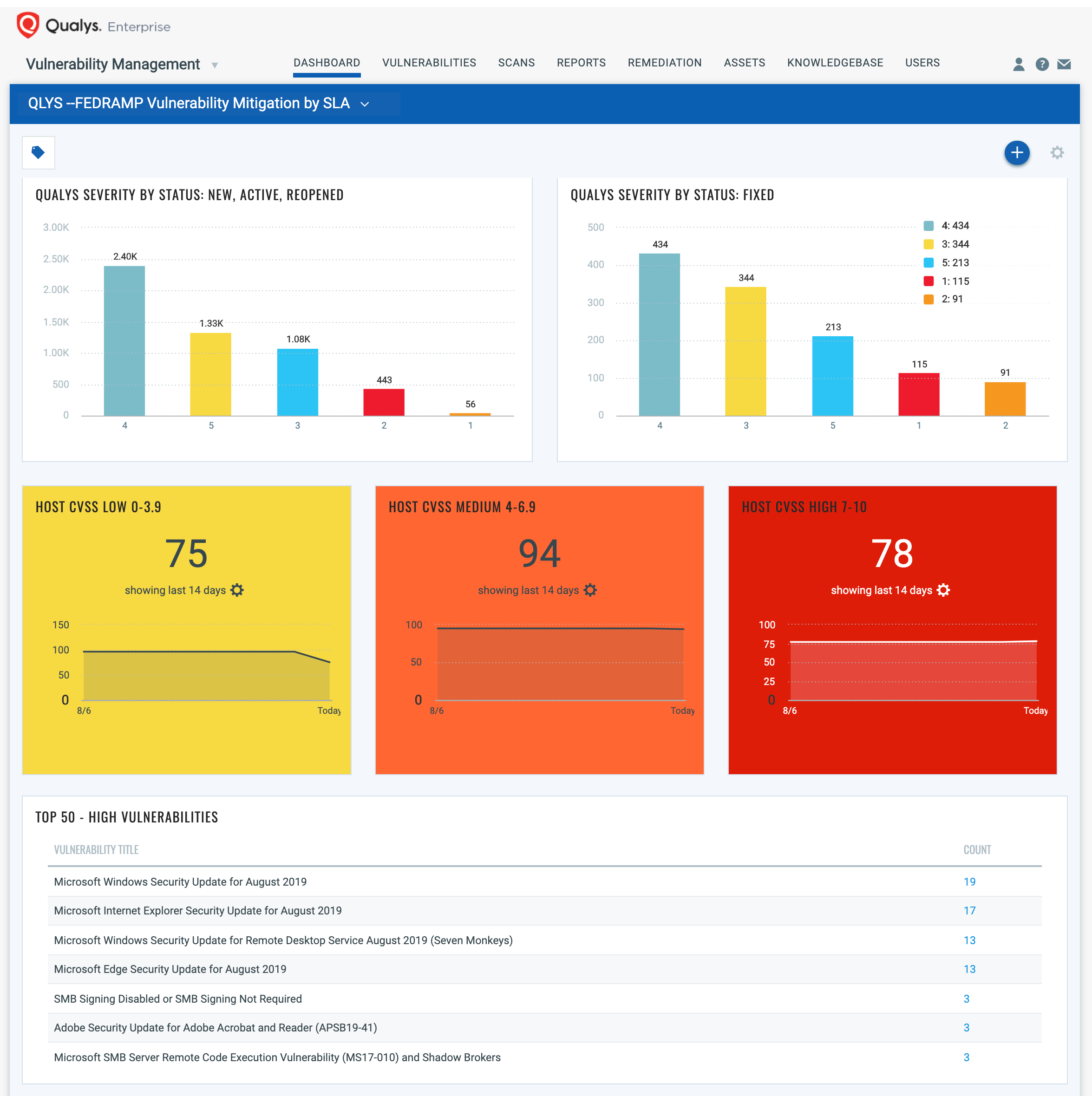
Task: Navigate to the Assets tab
Action: click(x=744, y=63)
